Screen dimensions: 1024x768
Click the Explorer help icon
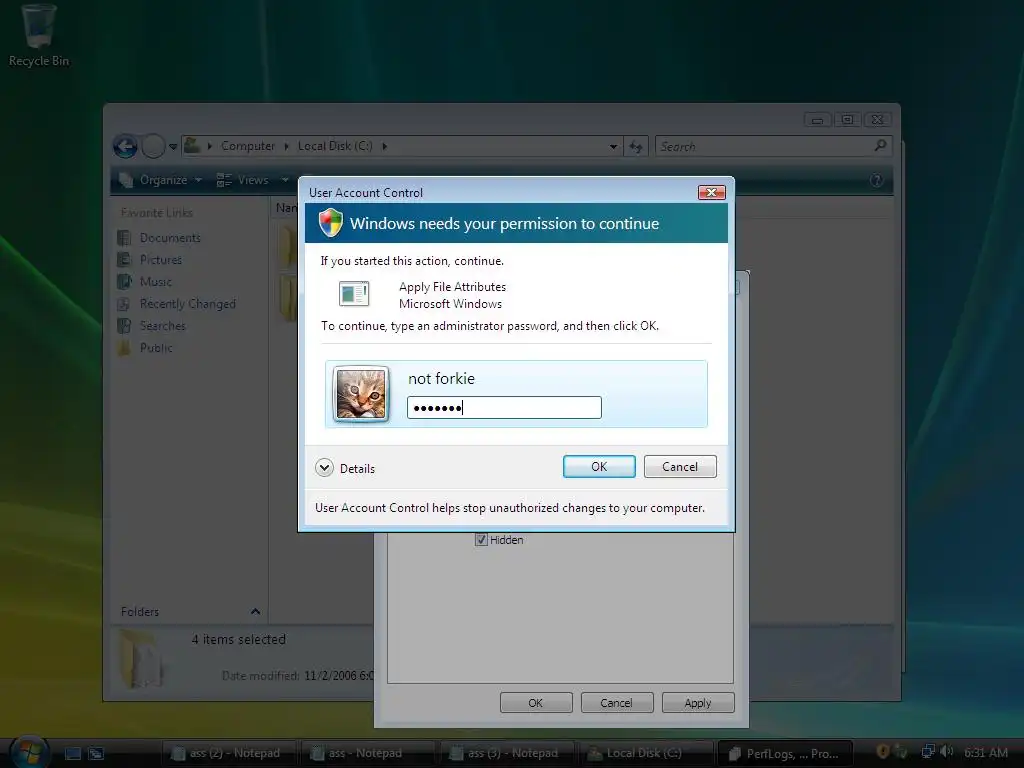click(876, 180)
